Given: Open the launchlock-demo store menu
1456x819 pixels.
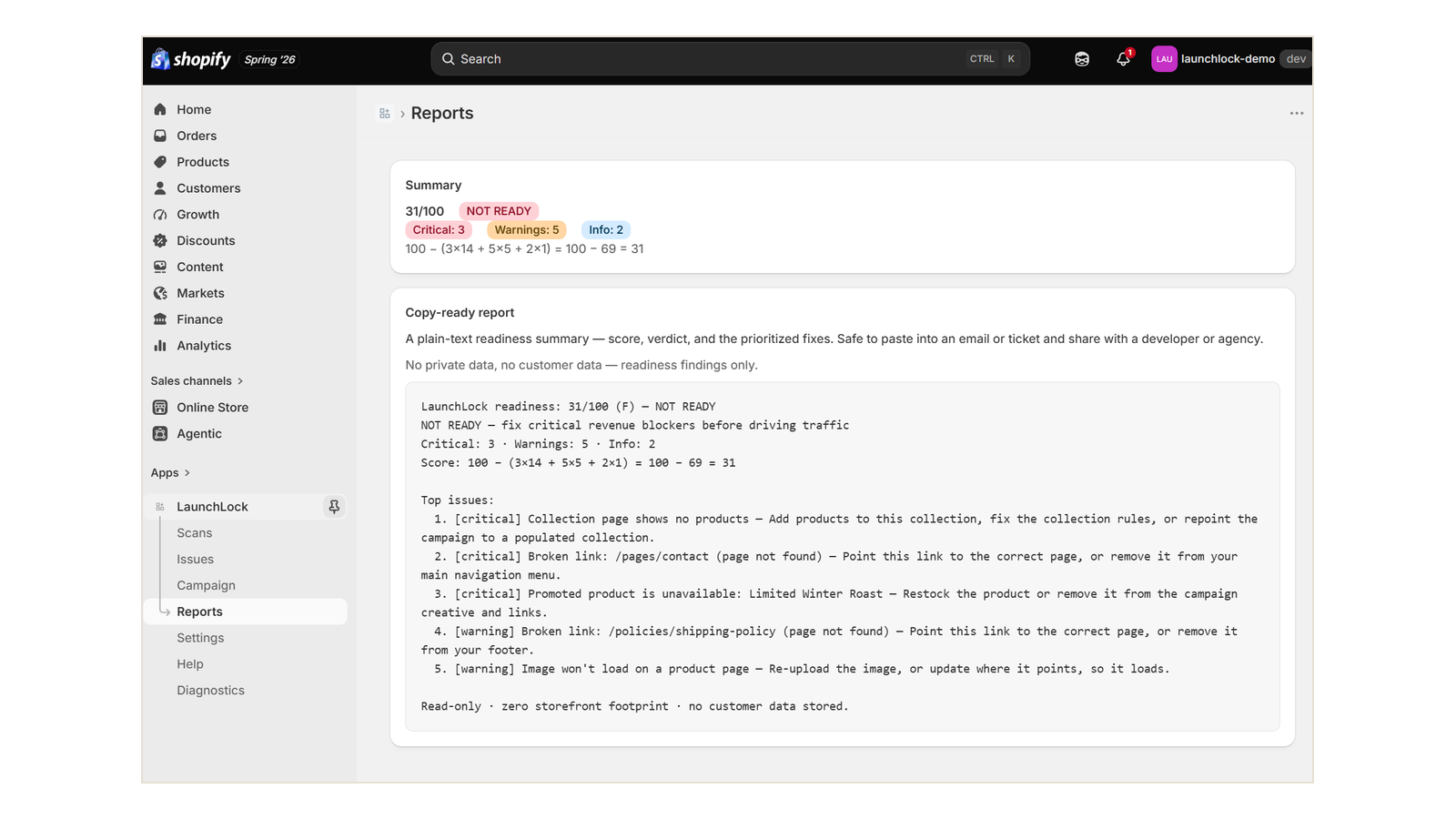Looking at the screenshot, I should point(1230,59).
